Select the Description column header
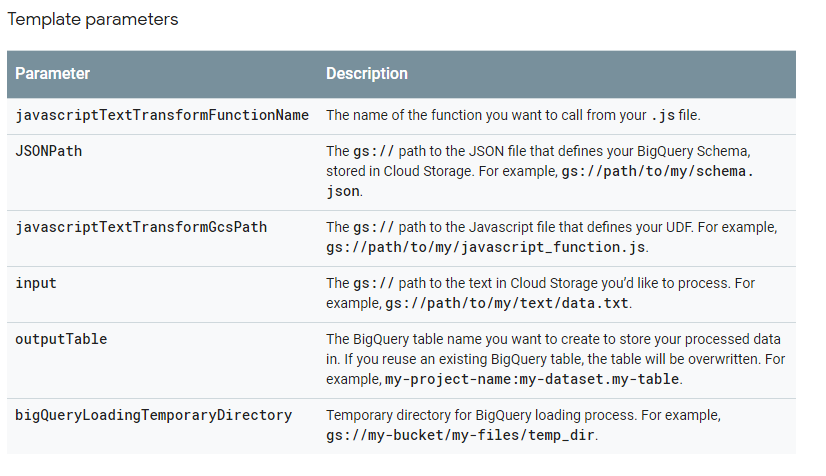 point(367,74)
